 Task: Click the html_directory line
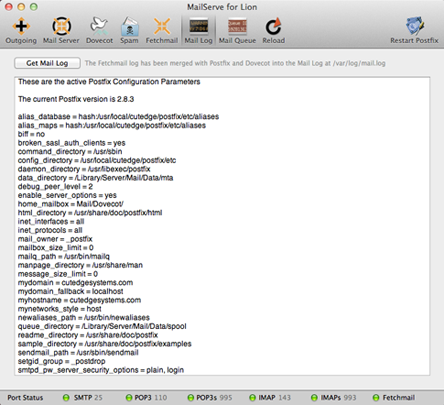[90, 213]
